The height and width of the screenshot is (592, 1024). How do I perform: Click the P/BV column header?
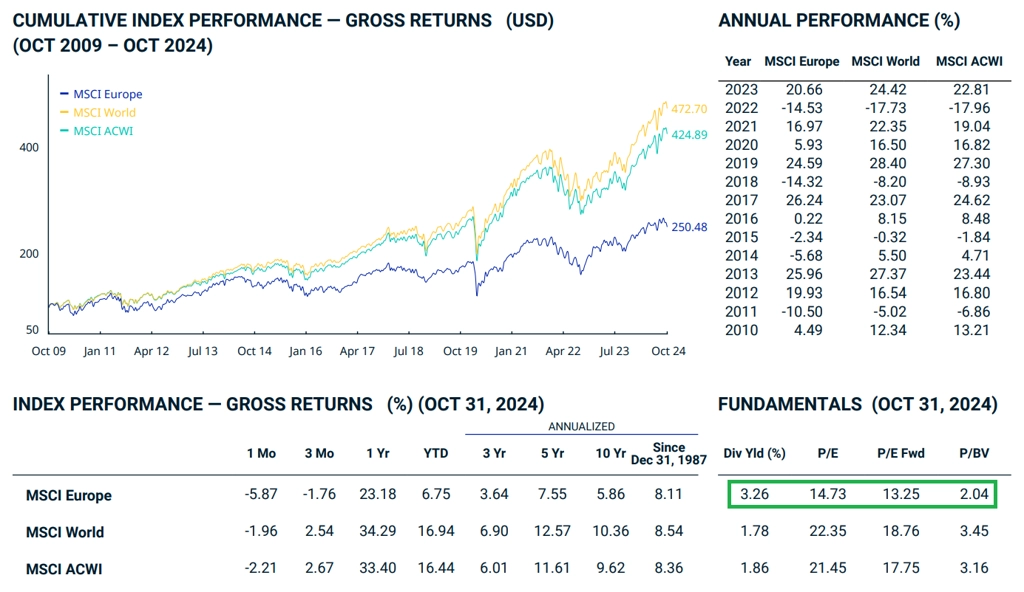[974, 453]
